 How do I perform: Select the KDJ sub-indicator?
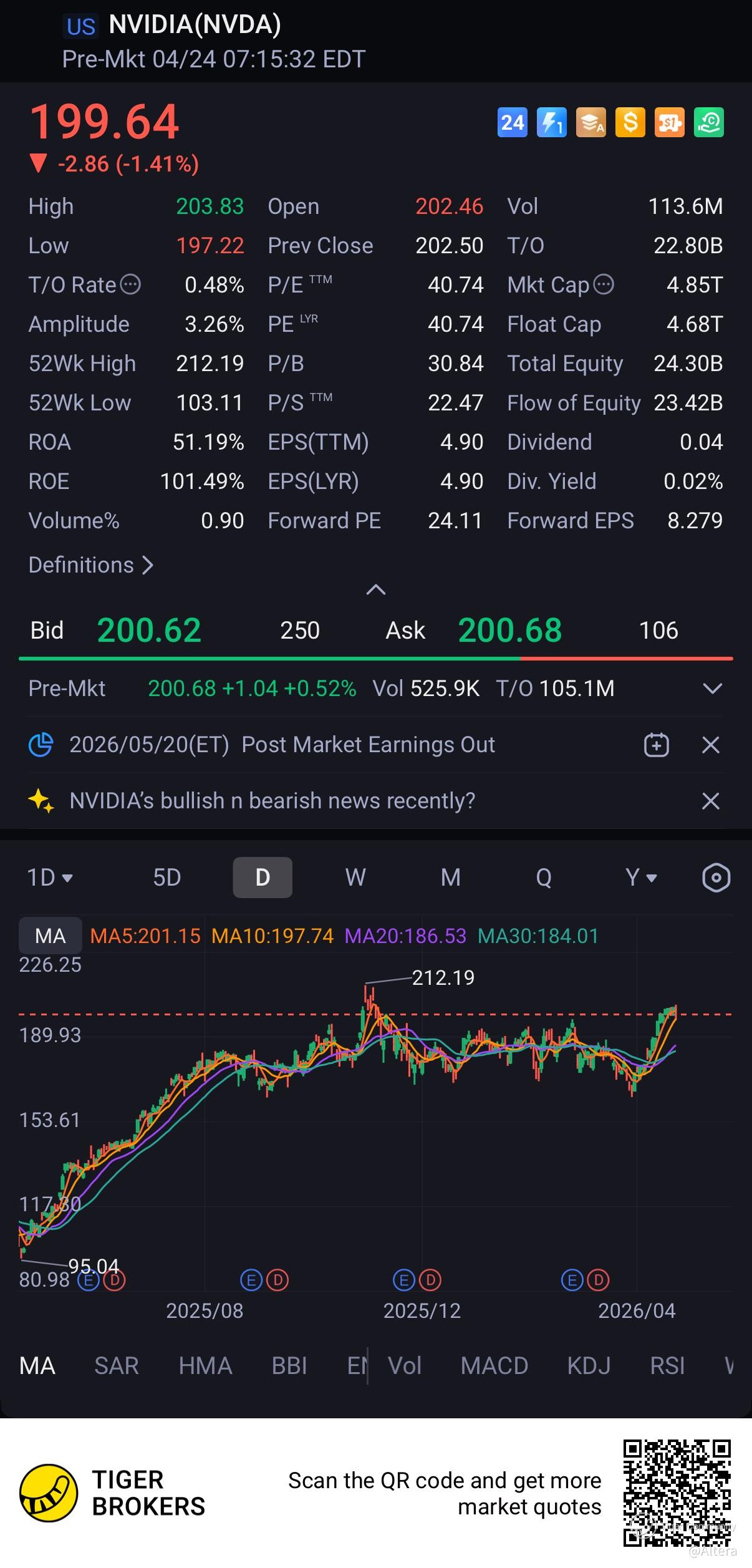click(x=589, y=1366)
